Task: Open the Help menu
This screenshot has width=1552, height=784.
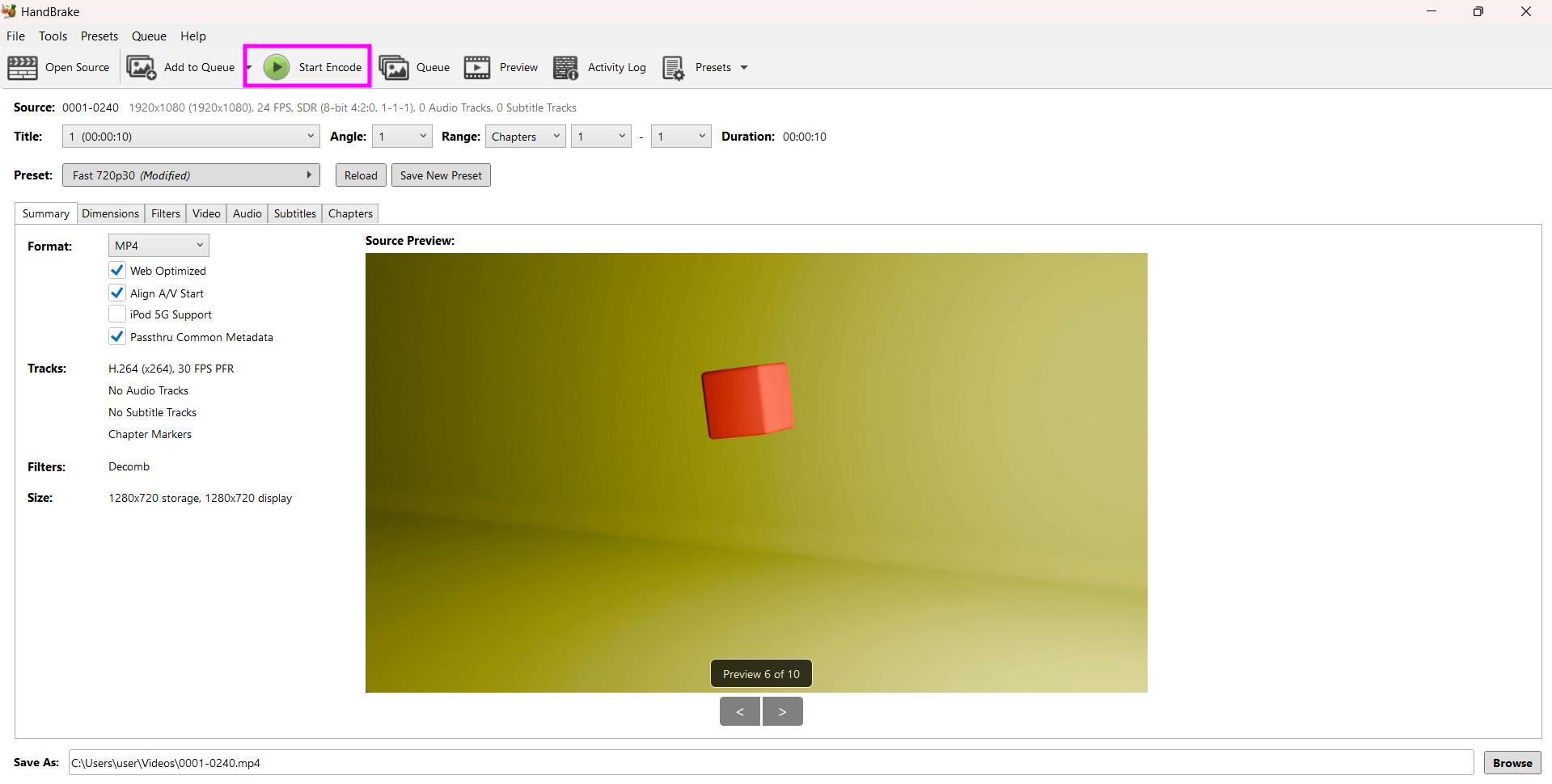Action: [x=193, y=36]
